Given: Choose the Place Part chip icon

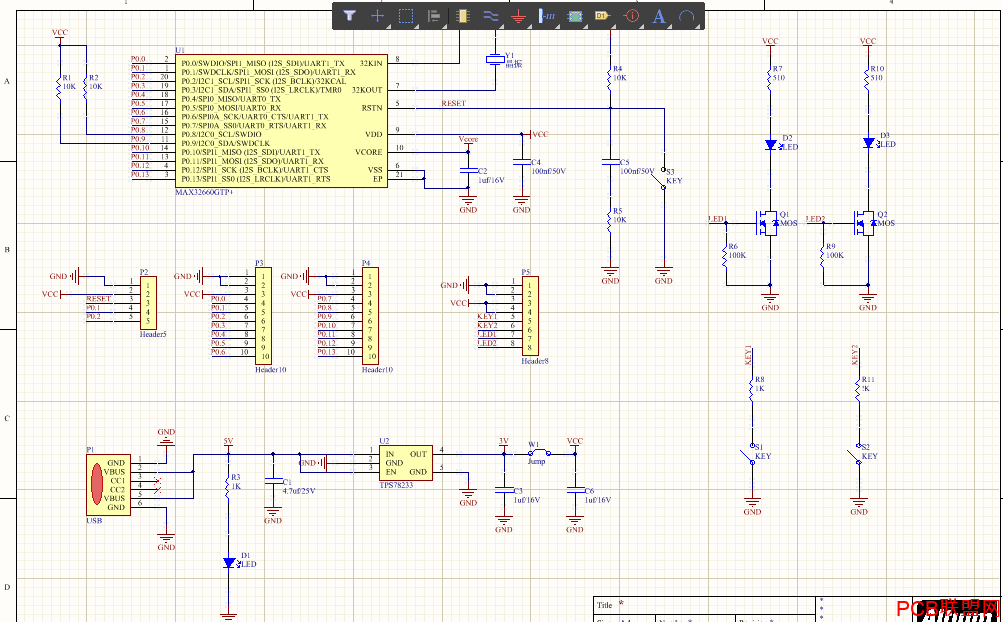Looking at the screenshot, I should 462,16.
